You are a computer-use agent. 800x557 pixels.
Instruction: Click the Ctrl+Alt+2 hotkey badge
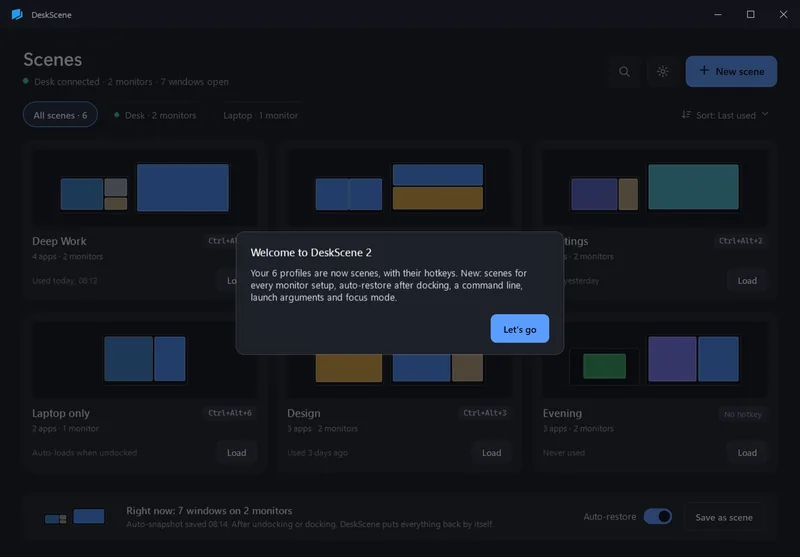(740, 241)
